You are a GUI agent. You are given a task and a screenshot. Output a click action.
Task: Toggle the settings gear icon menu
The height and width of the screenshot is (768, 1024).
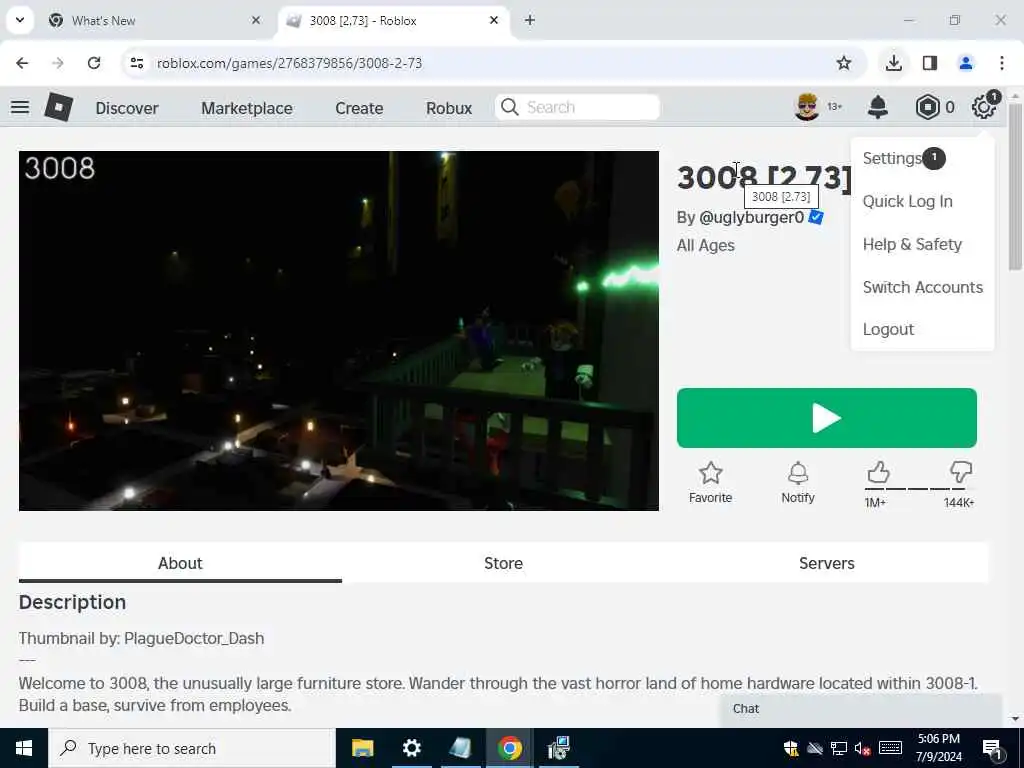tap(984, 106)
